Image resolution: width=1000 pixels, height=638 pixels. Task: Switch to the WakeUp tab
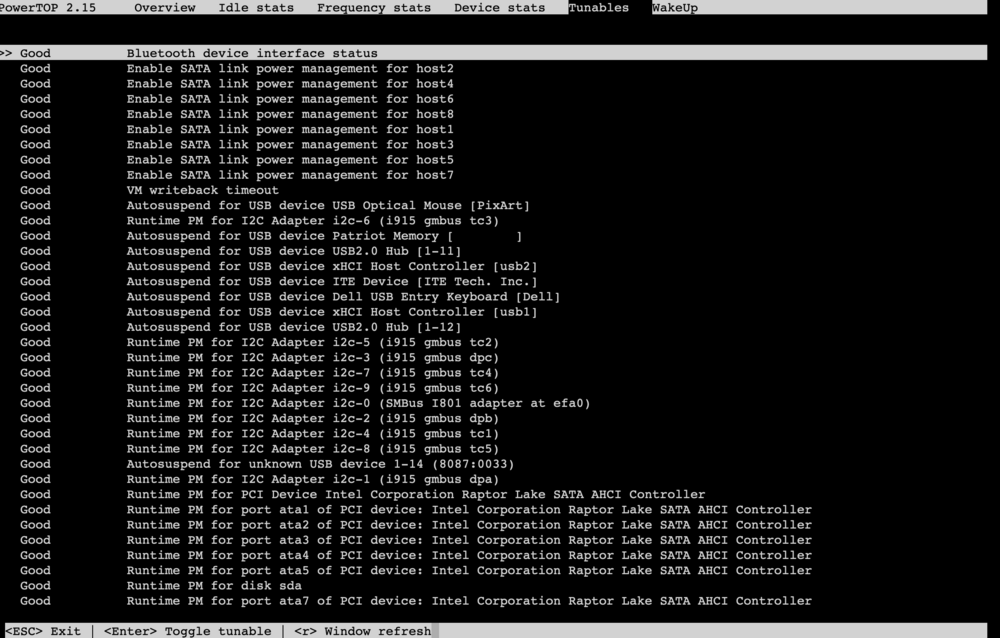click(675, 8)
